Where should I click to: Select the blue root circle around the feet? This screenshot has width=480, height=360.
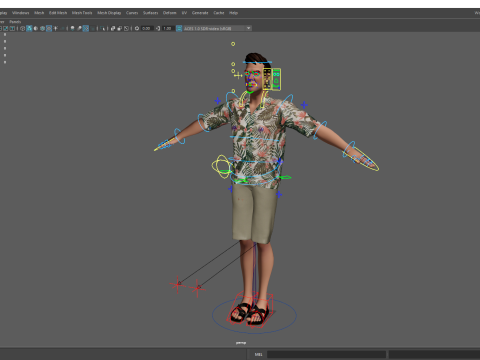click(254, 315)
